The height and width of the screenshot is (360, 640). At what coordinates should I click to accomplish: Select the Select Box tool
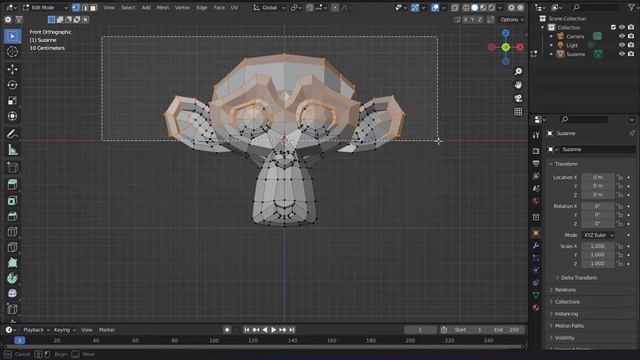coord(12,36)
